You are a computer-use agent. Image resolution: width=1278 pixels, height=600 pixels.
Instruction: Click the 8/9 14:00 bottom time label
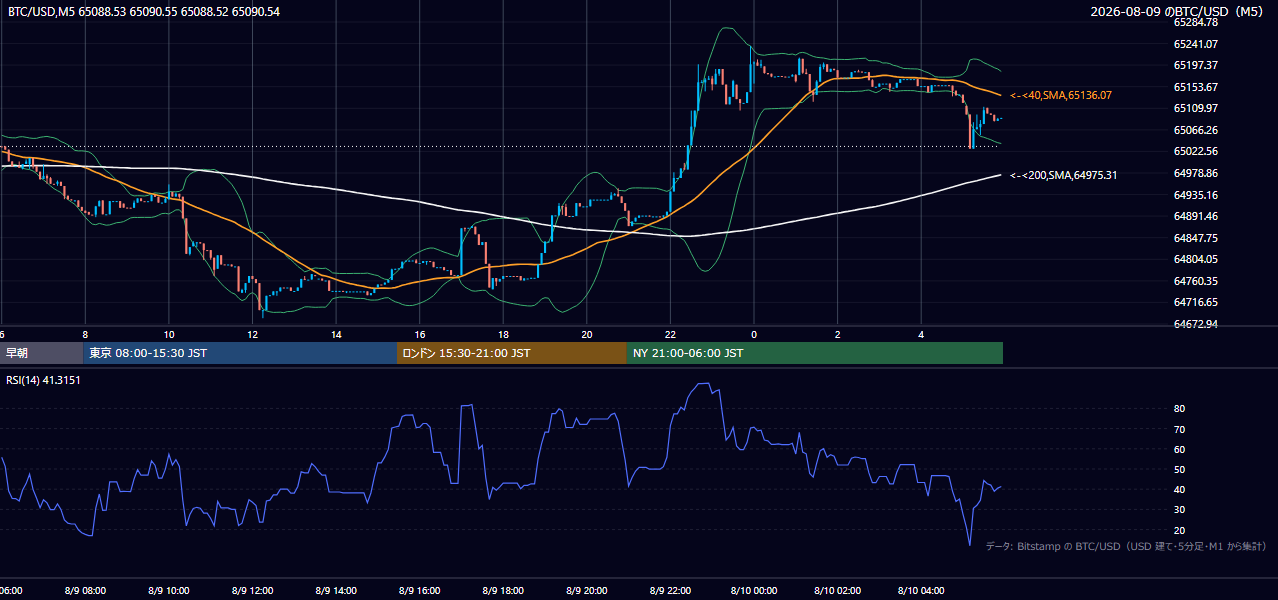click(336, 591)
